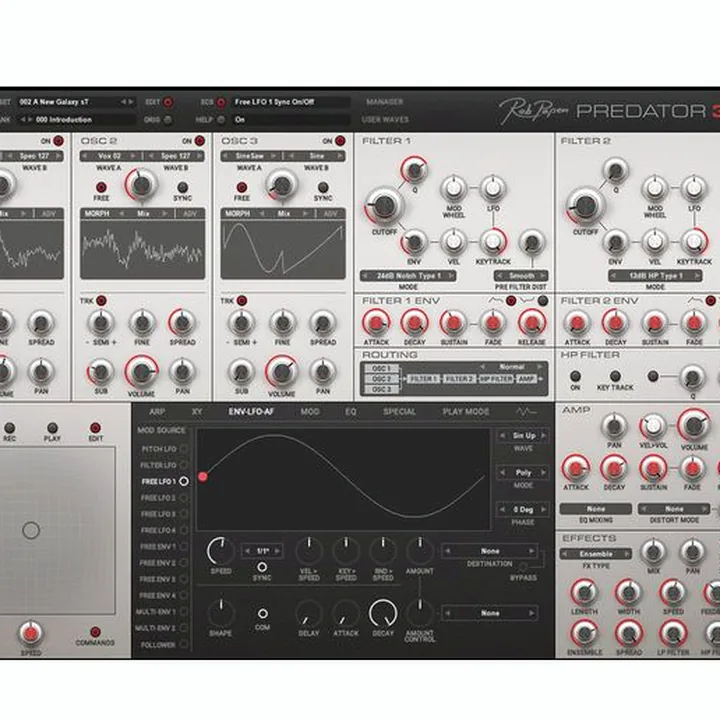Switch to the EQ tab

click(350, 412)
